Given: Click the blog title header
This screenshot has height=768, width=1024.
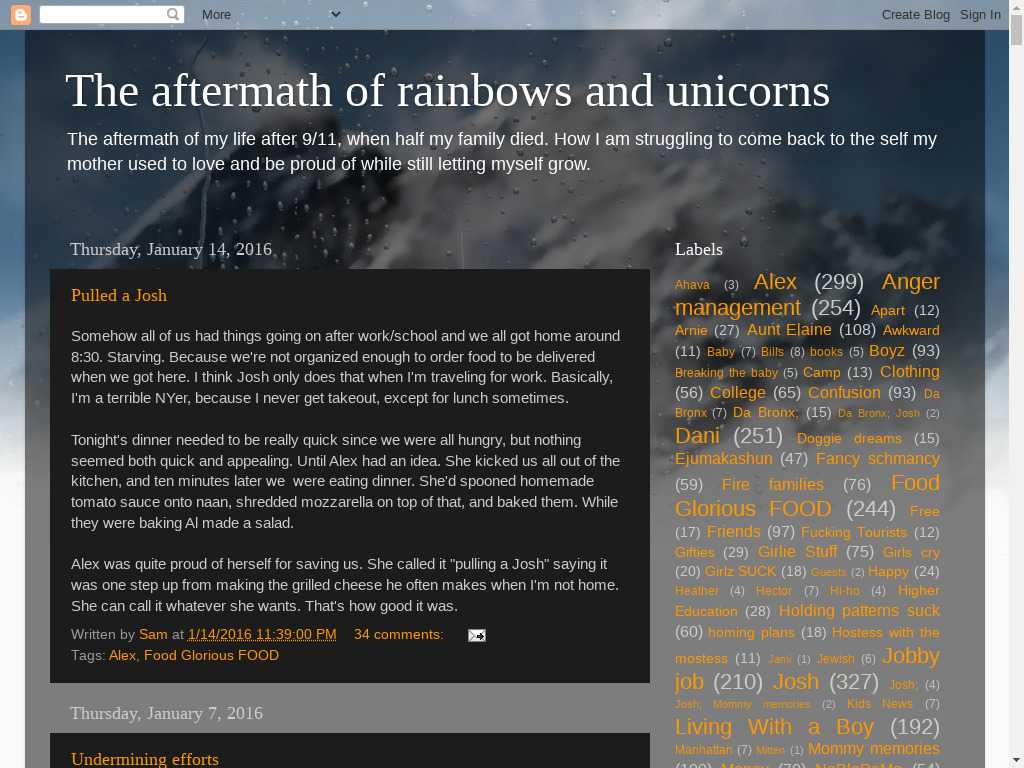Looking at the screenshot, I should click(447, 91).
